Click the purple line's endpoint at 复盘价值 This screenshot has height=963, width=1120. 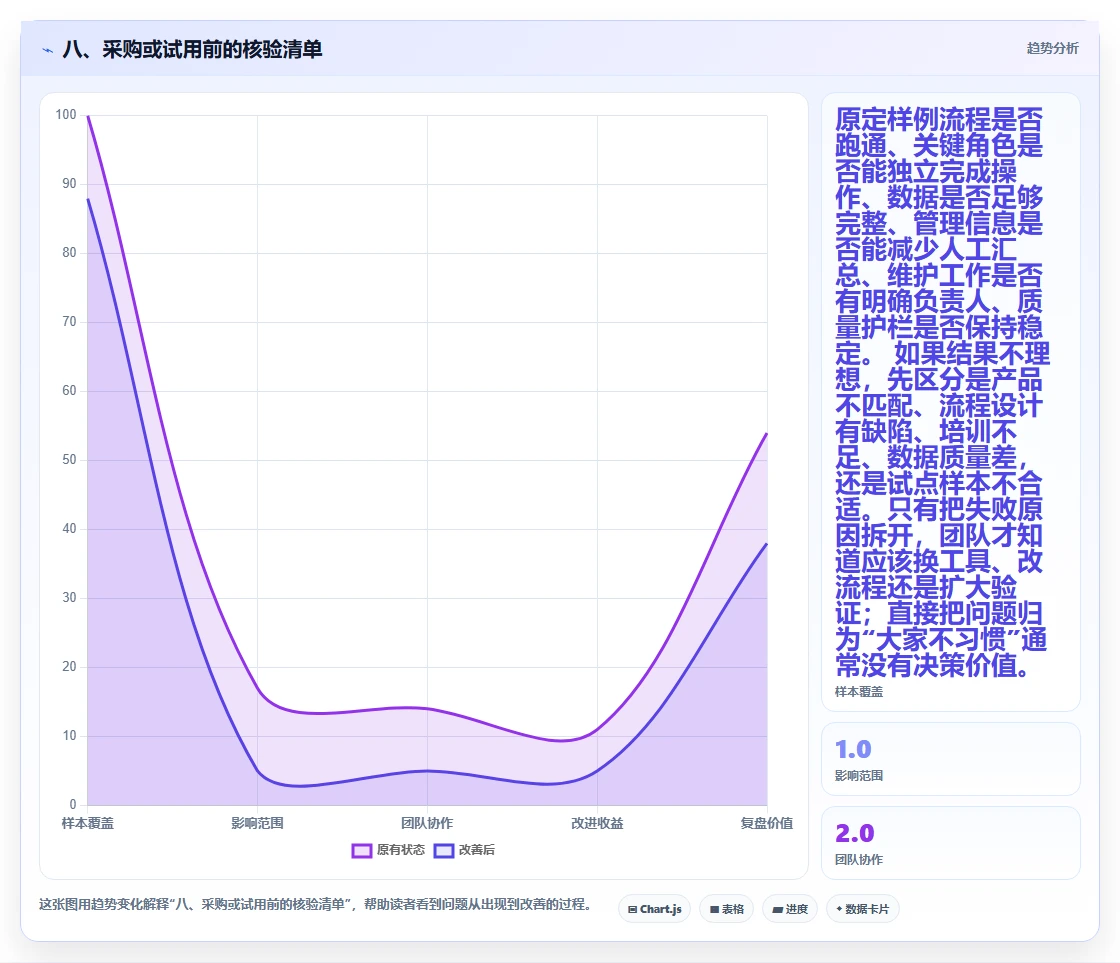[x=766, y=434]
